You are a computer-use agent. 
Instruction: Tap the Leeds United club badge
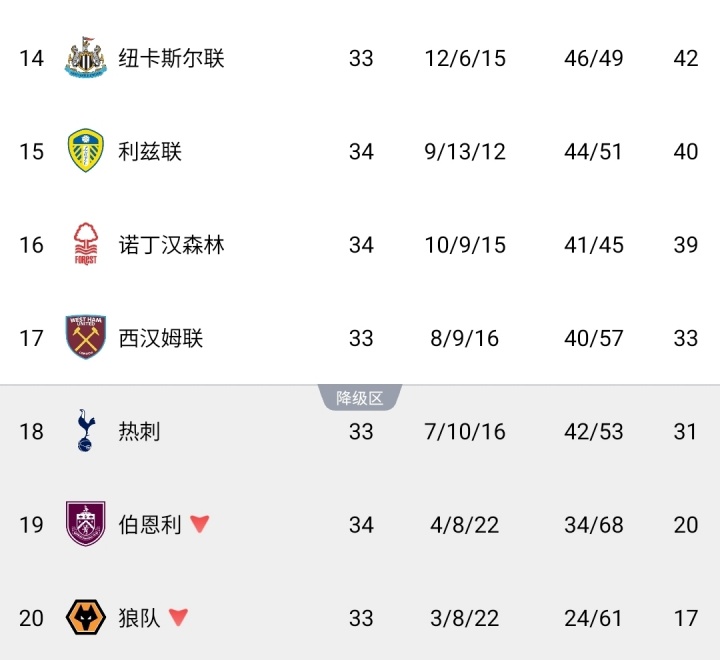point(86,151)
